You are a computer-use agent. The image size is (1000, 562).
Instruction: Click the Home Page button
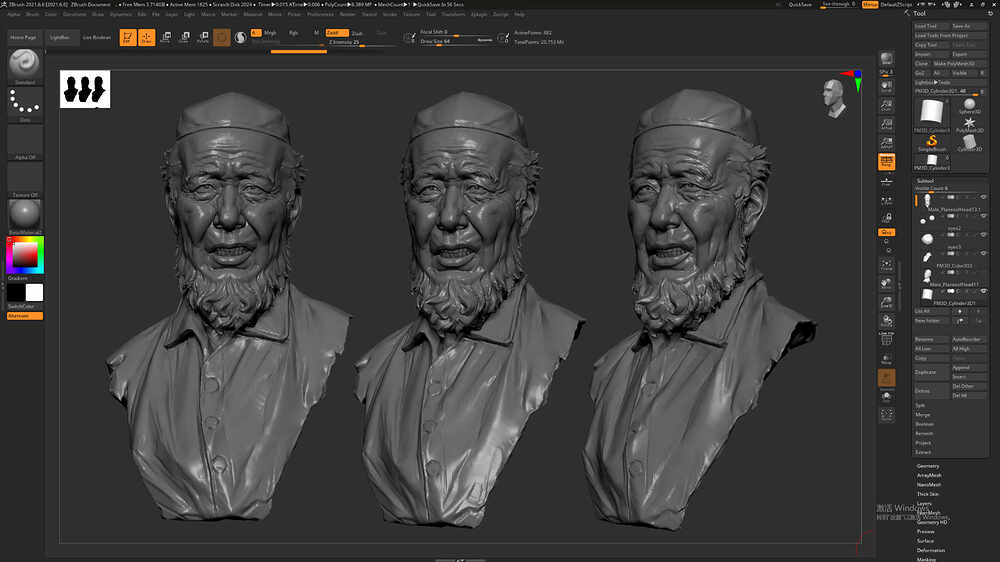tap(23, 38)
